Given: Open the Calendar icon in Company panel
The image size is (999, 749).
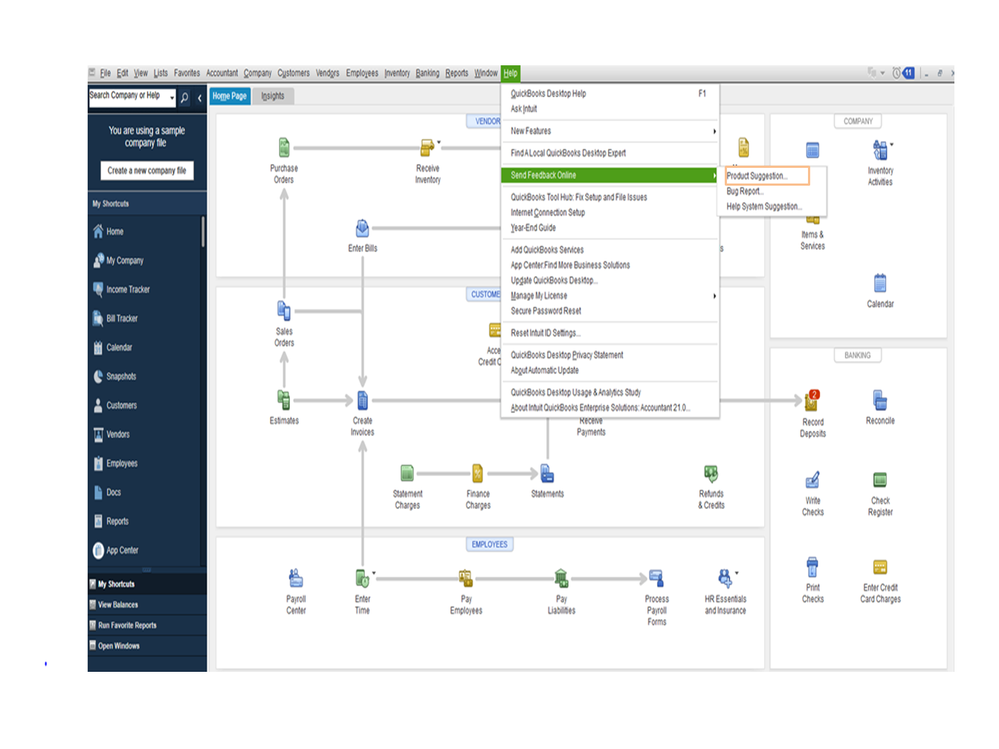Looking at the screenshot, I should pyautogui.click(x=880, y=283).
